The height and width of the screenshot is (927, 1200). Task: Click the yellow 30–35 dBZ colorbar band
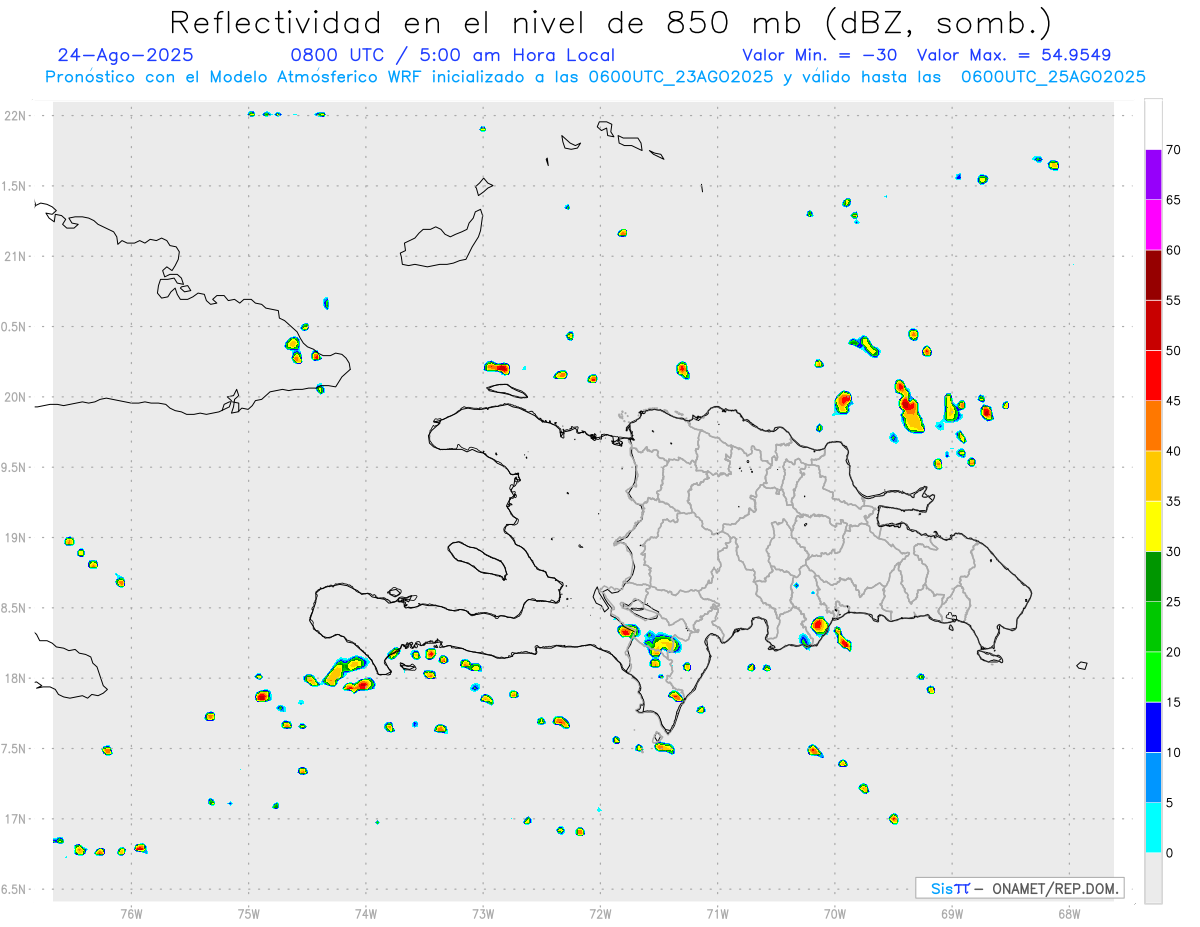coord(1153,526)
